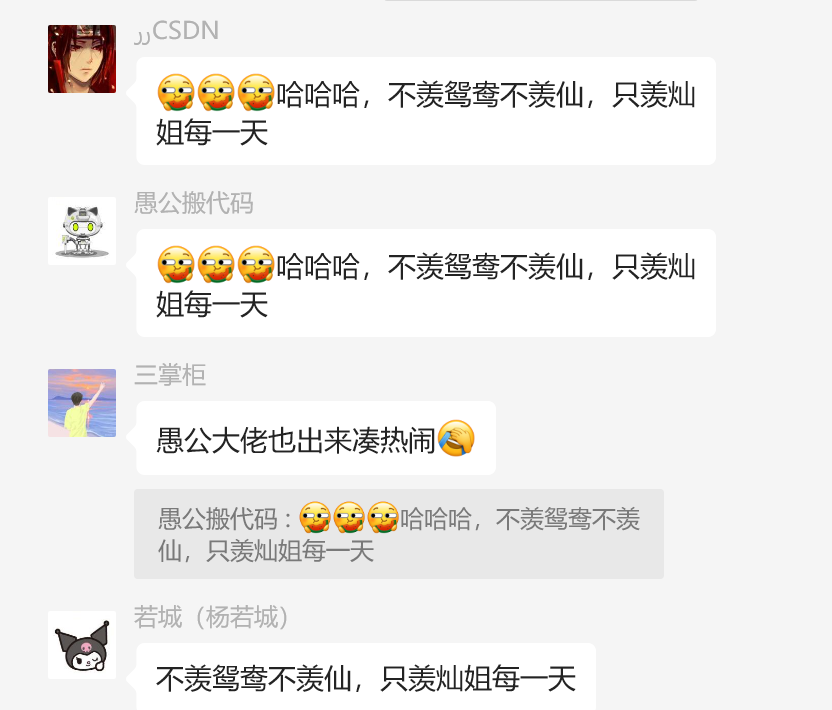Click first watermelon emoji in 愚公搬代码's message
The image size is (832, 710).
coord(176,264)
